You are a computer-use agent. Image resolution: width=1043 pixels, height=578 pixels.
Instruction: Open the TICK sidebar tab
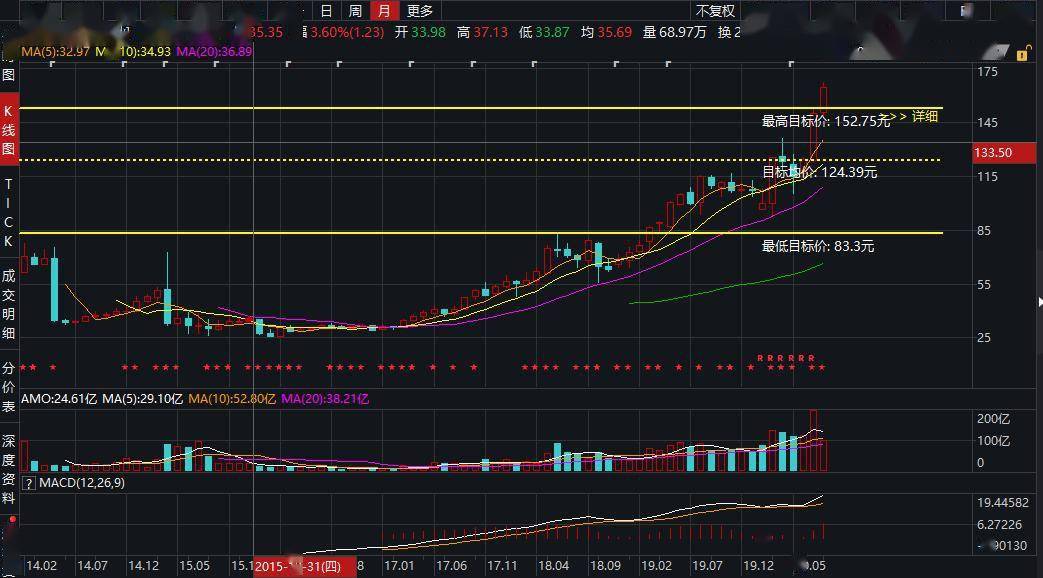(x=9, y=212)
